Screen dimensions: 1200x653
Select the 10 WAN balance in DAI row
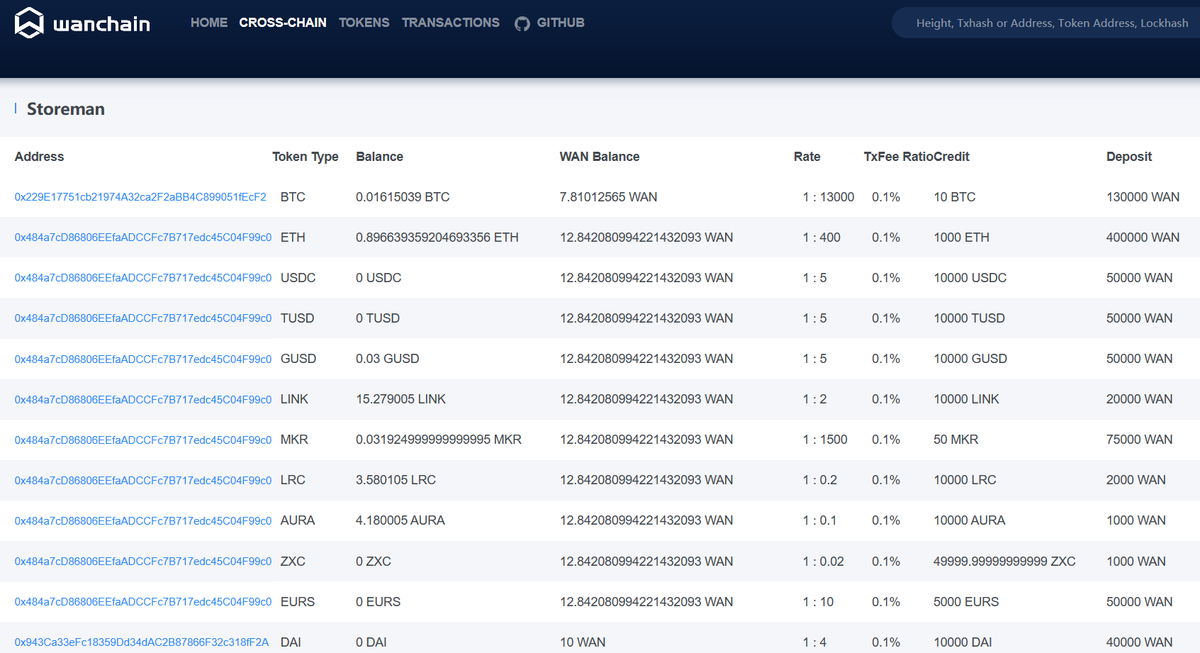(x=583, y=642)
